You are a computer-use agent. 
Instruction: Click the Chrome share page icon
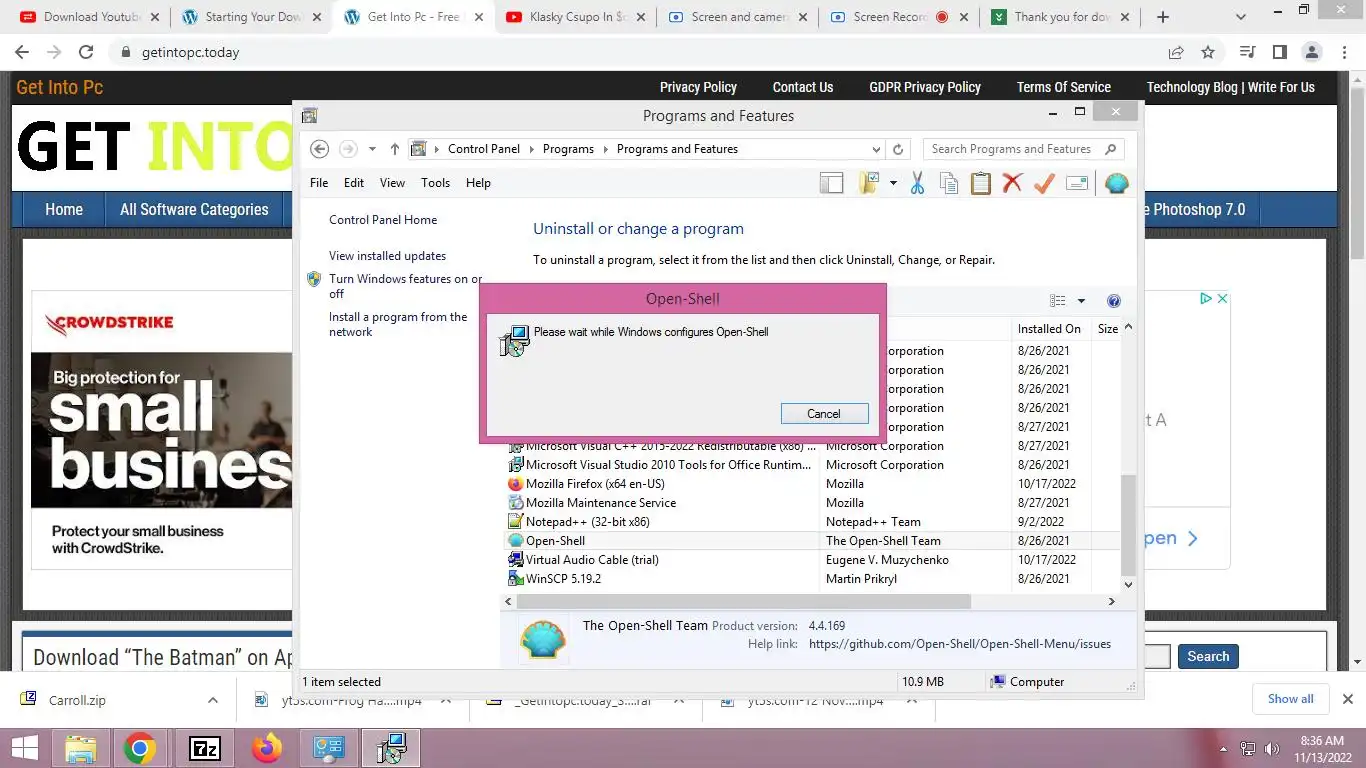(1176, 52)
